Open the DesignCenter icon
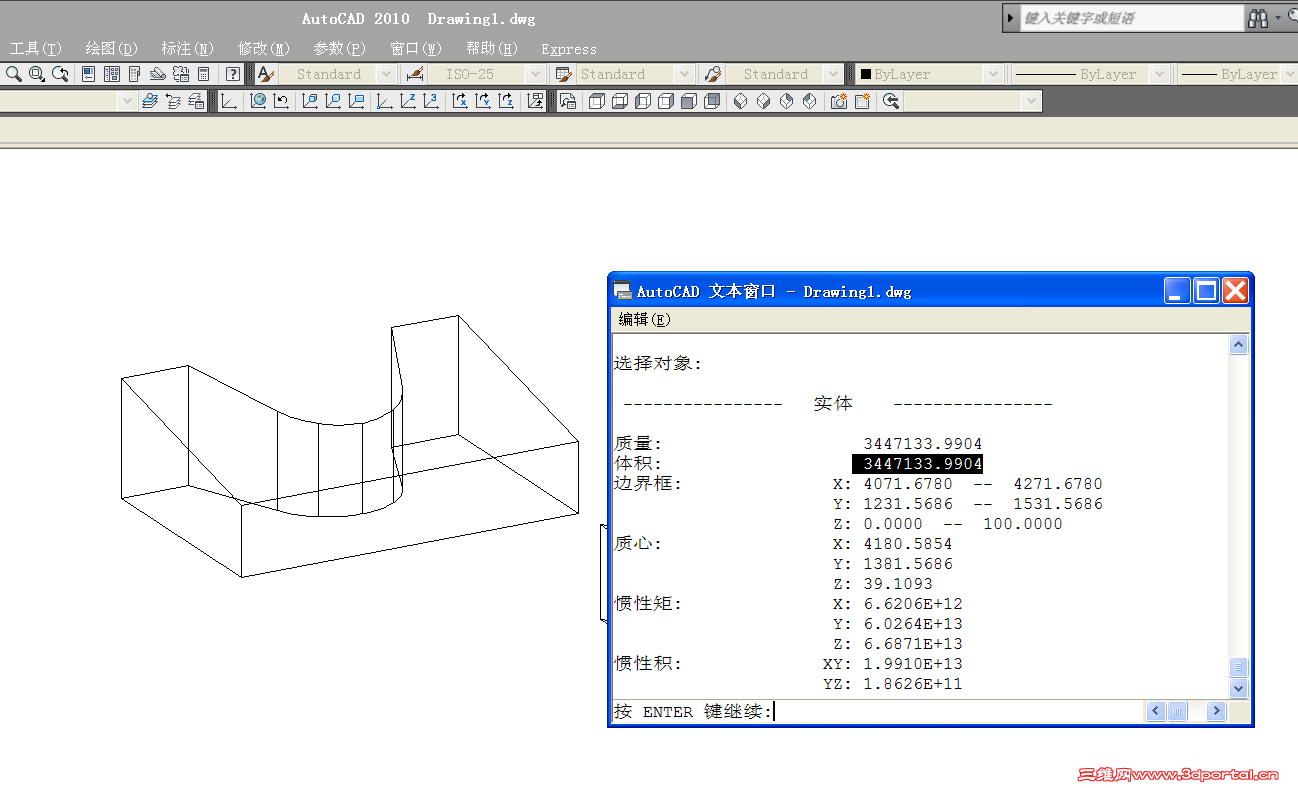 (x=112, y=74)
